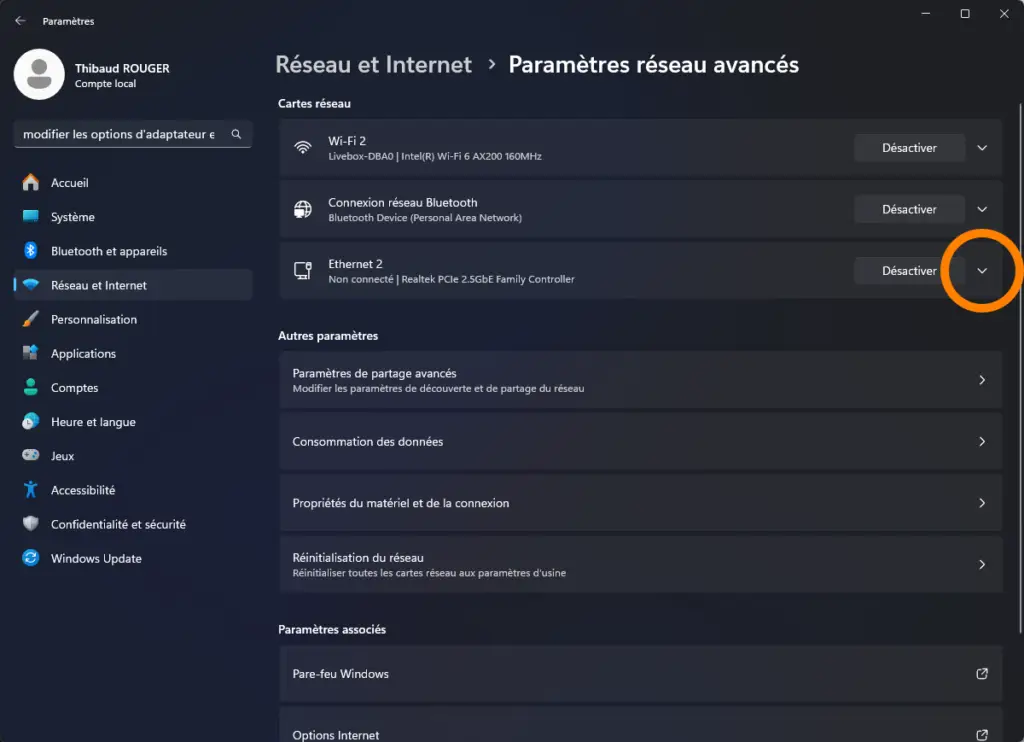Image resolution: width=1024 pixels, height=742 pixels.
Task: Click the Bluetooth et appareils icon
Action: tap(31, 250)
